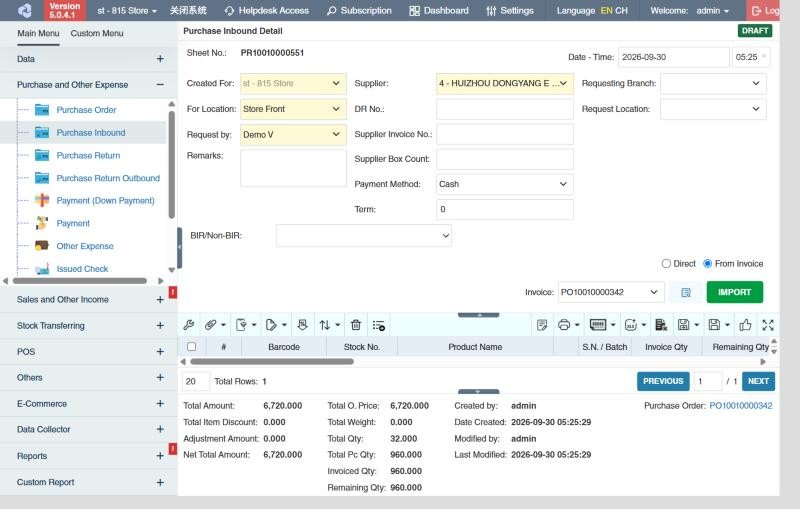Click the sidebar submenu vertical scrollbar
This screenshot has width=800, height=509.
tap(171, 165)
